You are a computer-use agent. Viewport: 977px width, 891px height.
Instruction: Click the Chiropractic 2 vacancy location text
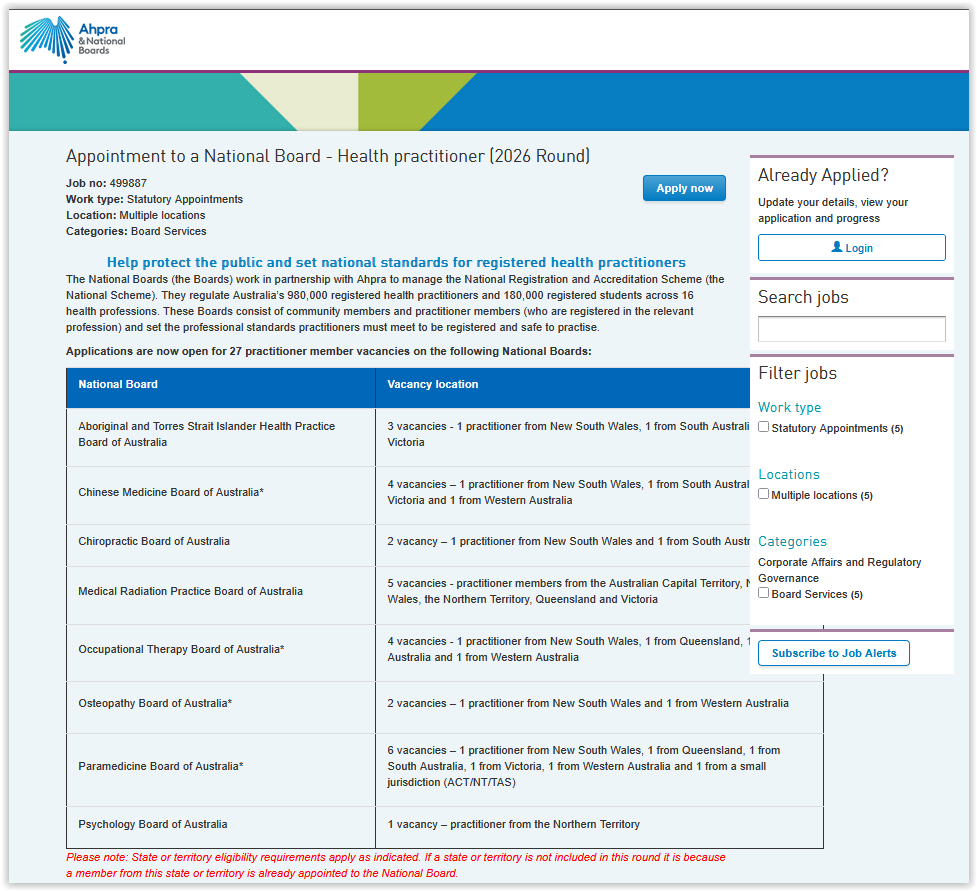568,541
